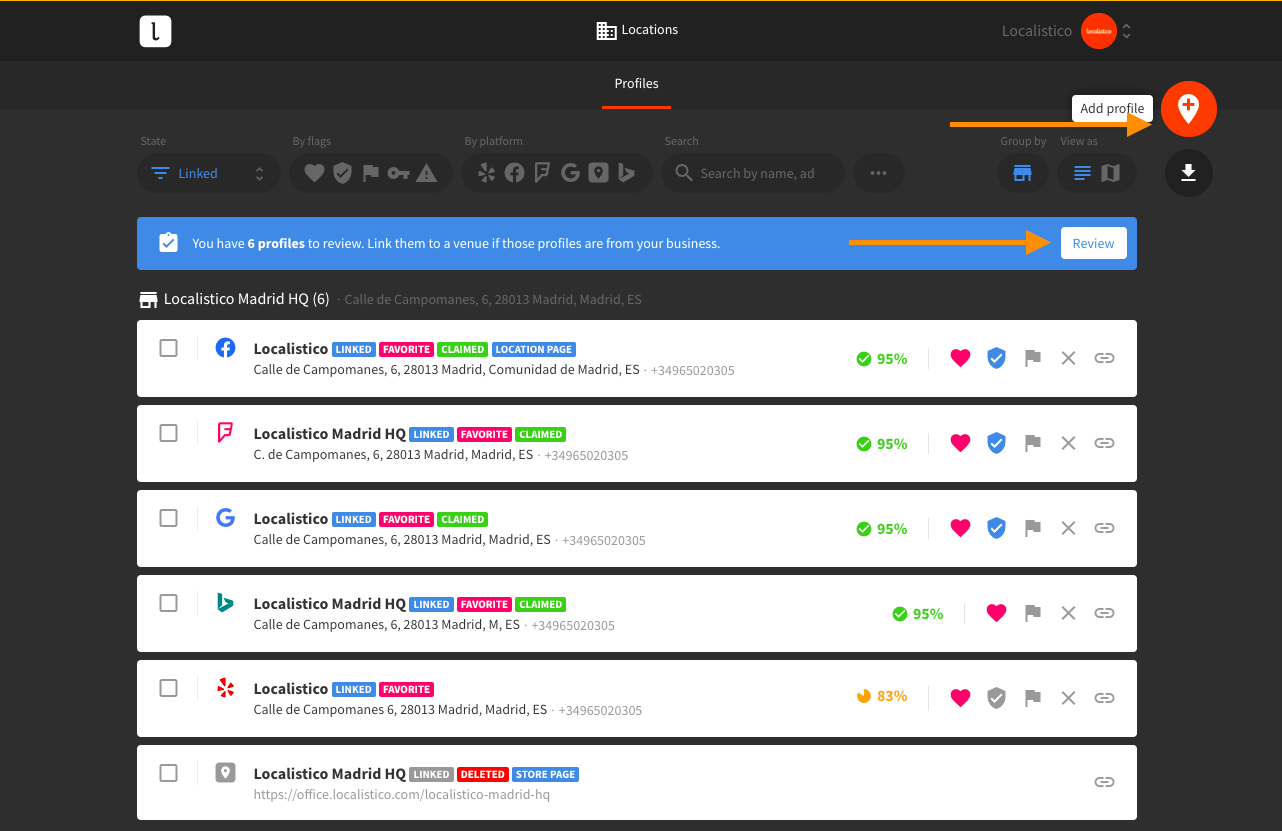Viewport: 1282px width, 831px height.
Task: Select the Google Localistico profile checkbox
Action: (169, 518)
